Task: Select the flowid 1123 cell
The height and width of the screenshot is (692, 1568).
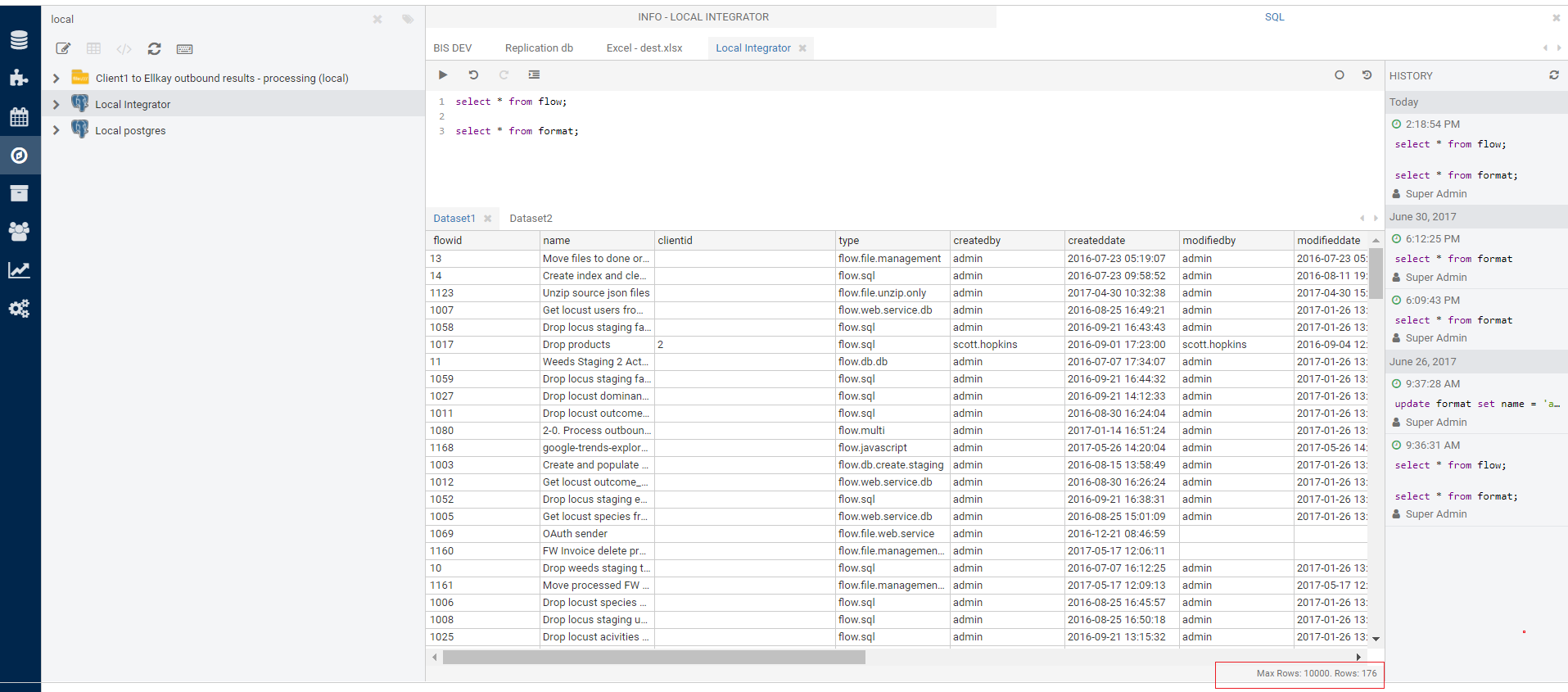Action: click(x=483, y=293)
